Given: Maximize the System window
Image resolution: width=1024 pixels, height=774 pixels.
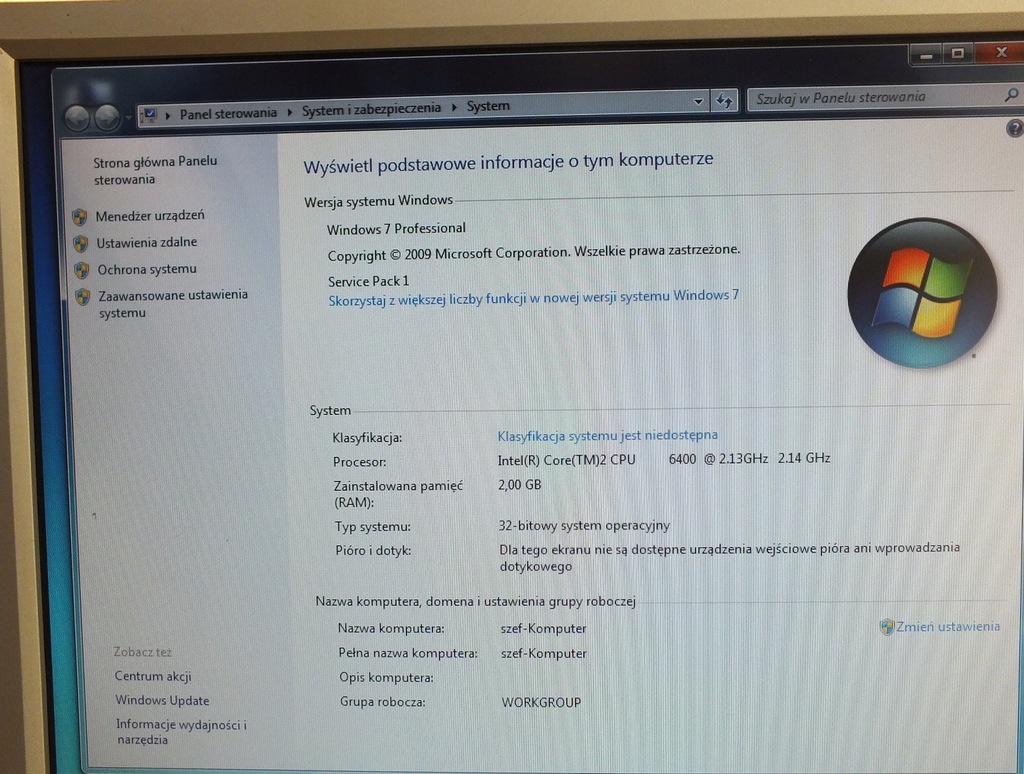Looking at the screenshot, I should 957,54.
